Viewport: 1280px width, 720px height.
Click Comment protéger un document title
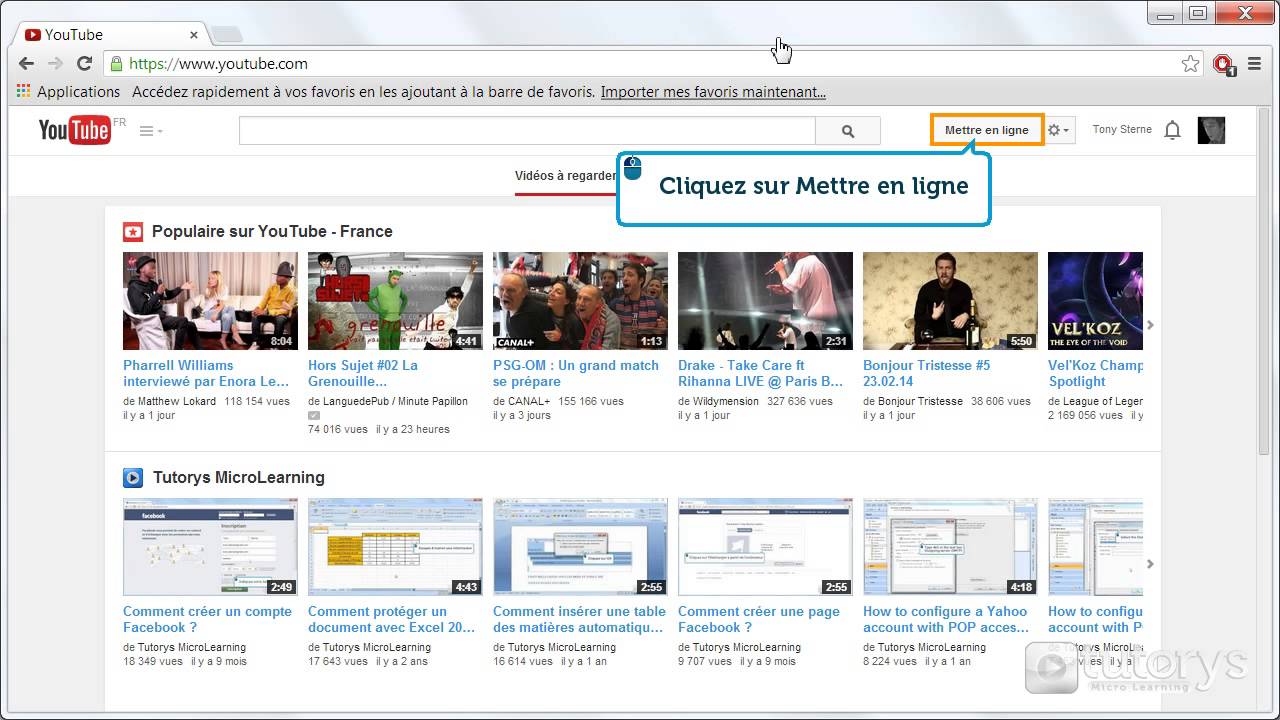[392, 619]
